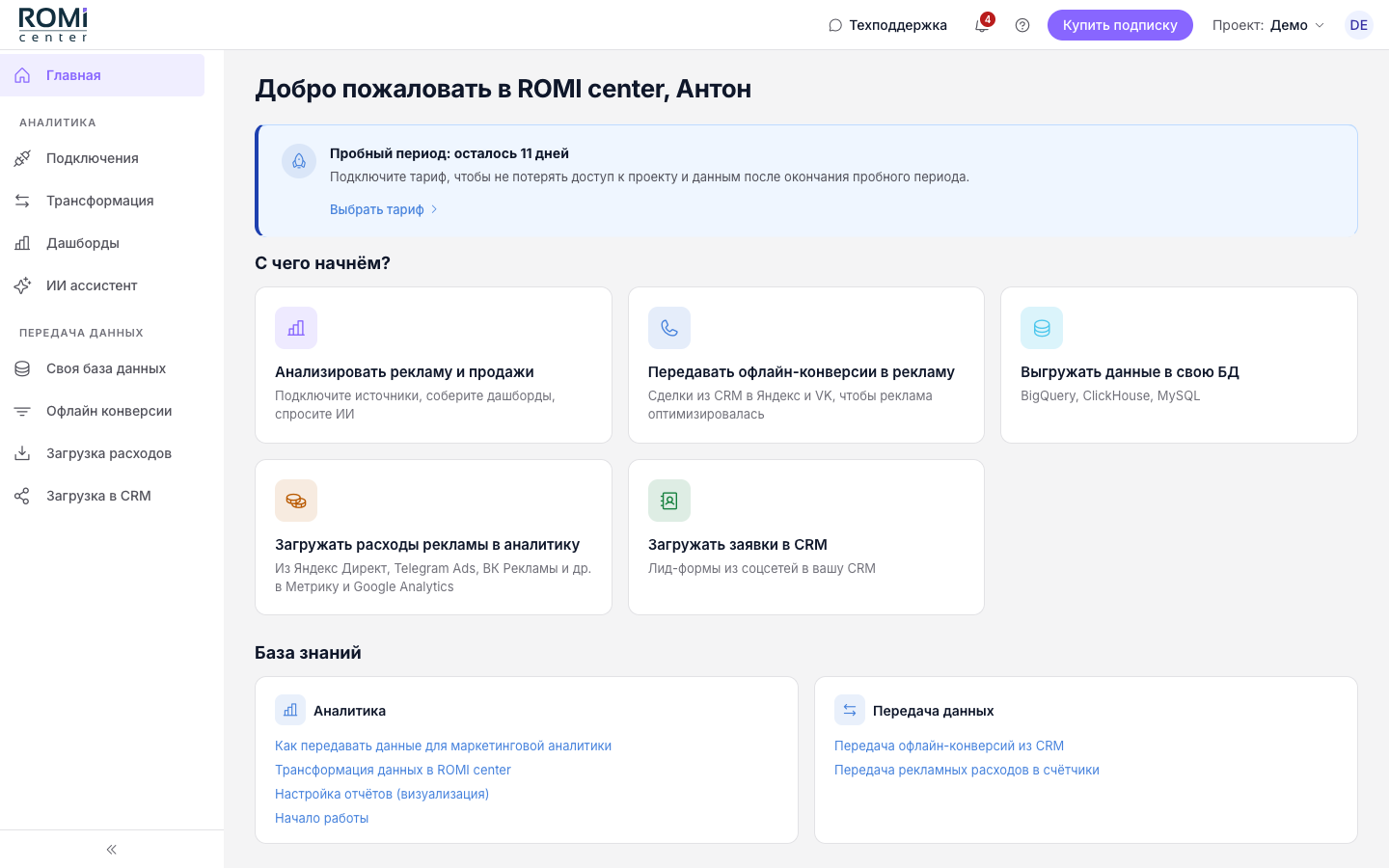Open Начало работы article

[321, 818]
